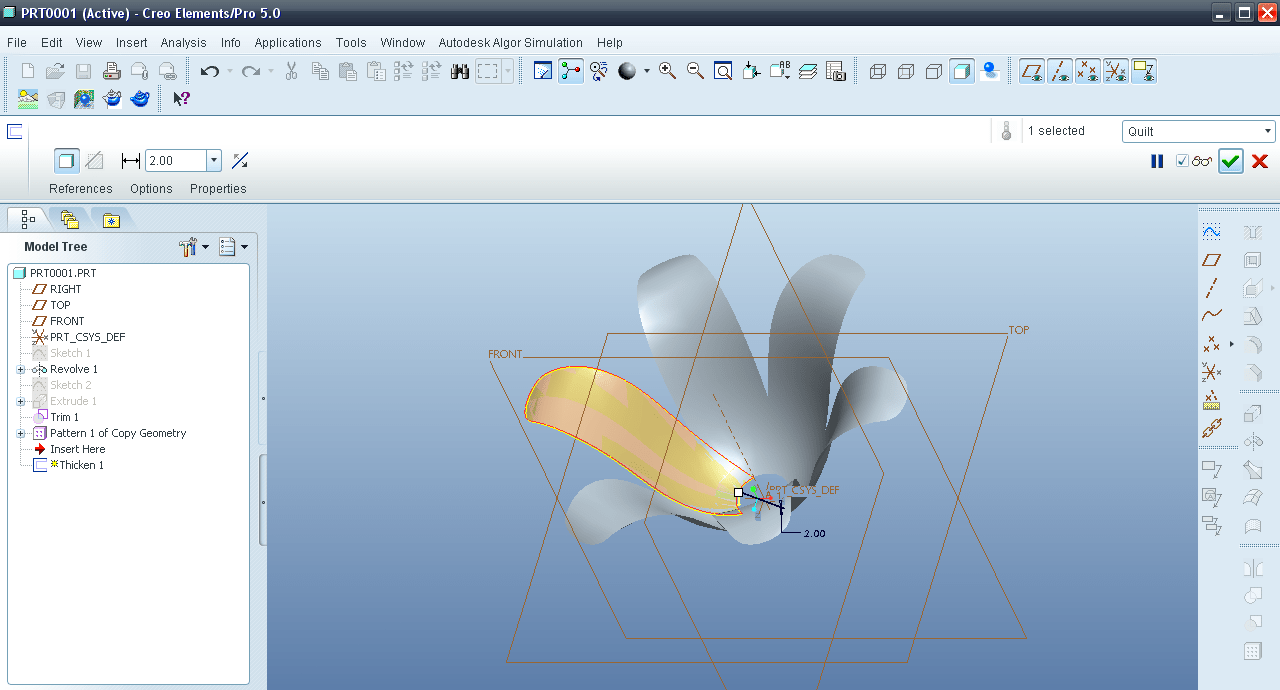Open the Find binoculars tool

pyautogui.click(x=460, y=71)
